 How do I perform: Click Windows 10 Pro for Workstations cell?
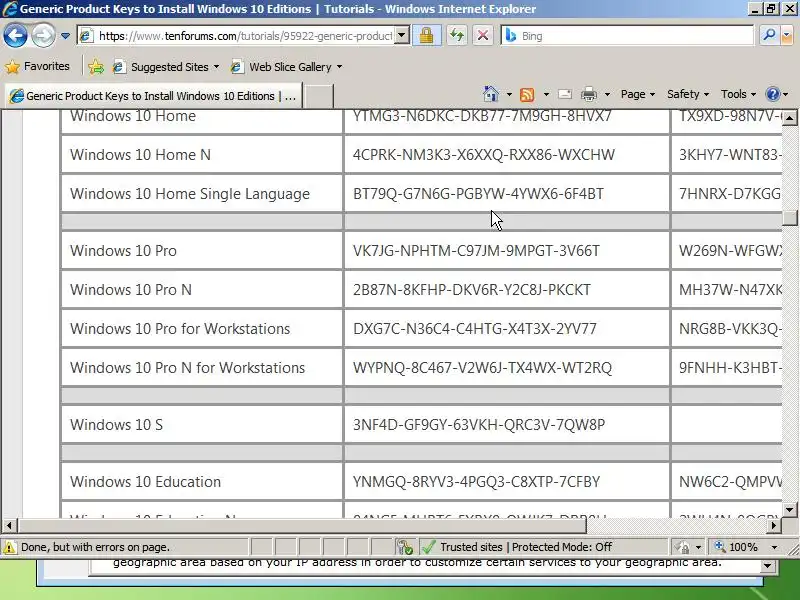(202, 329)
